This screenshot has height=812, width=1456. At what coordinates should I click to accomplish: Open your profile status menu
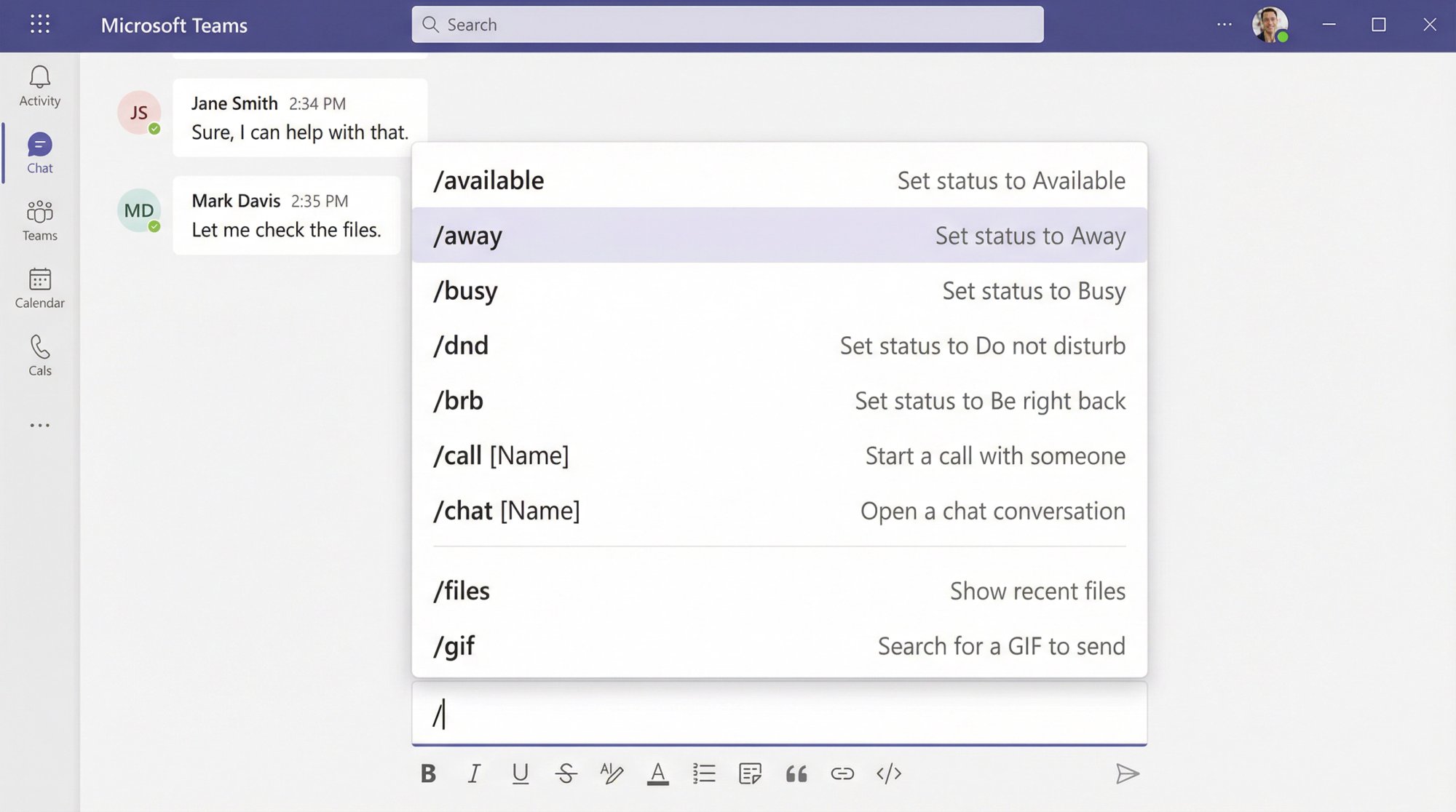(1271, 24)
